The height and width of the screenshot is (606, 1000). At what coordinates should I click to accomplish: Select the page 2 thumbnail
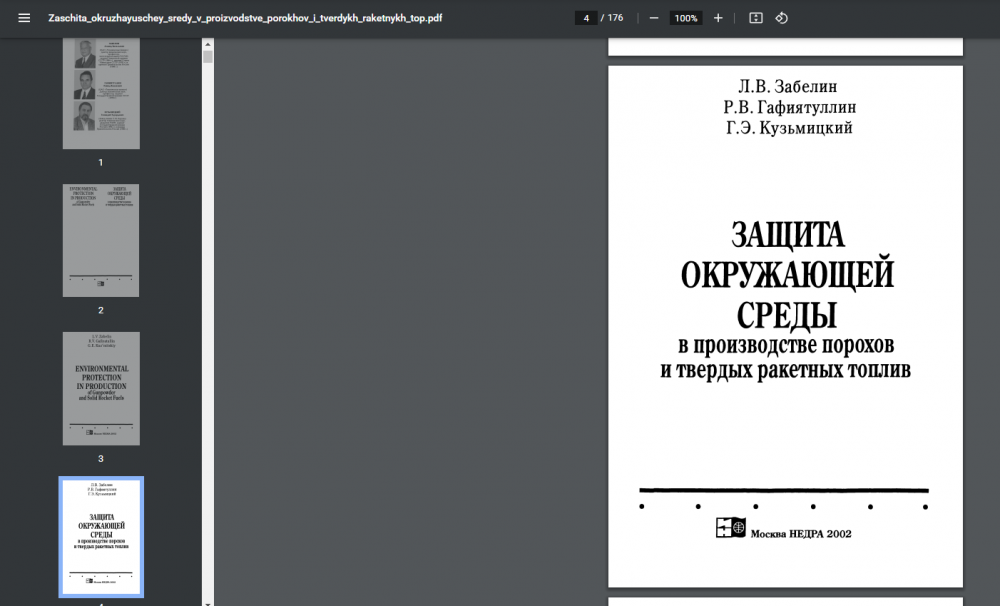pos(101,240)
